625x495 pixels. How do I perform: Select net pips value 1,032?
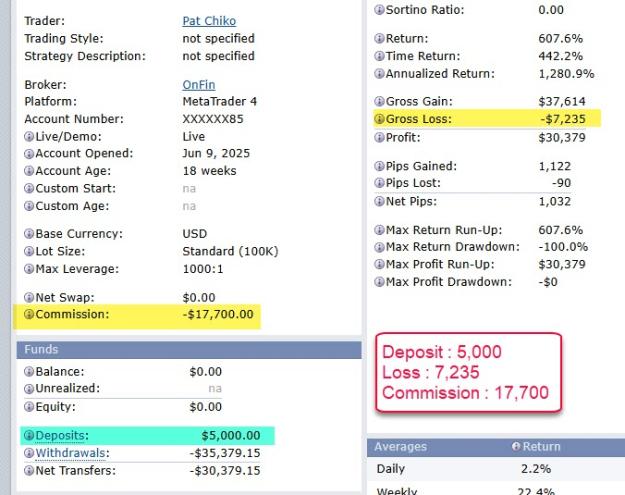click(x=555, y=201)
